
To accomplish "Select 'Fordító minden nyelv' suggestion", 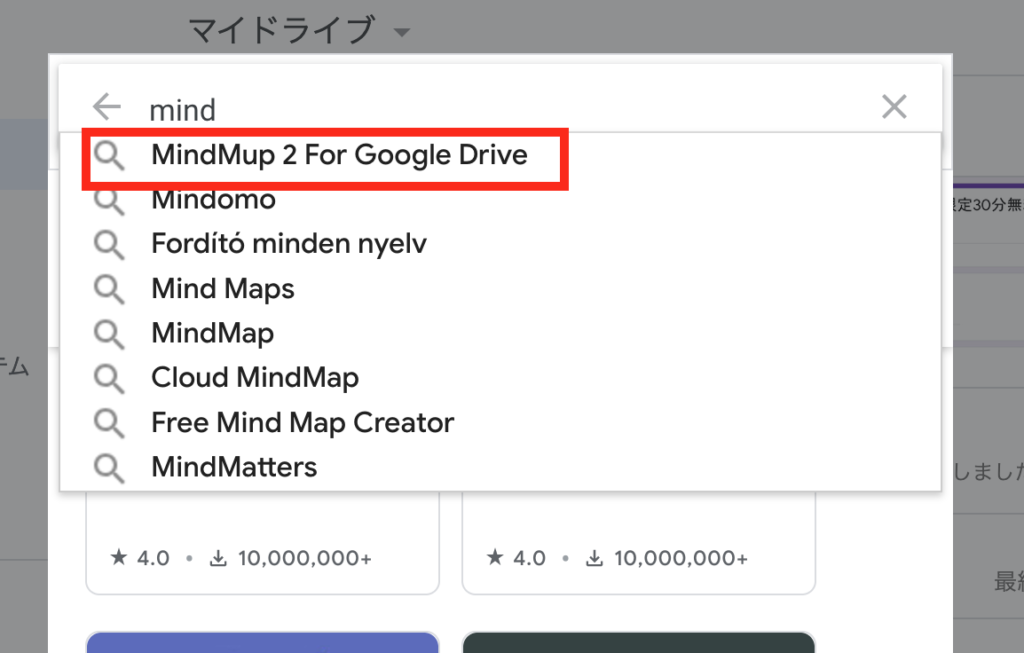I will pyautogui.click(x=500, y=244).
